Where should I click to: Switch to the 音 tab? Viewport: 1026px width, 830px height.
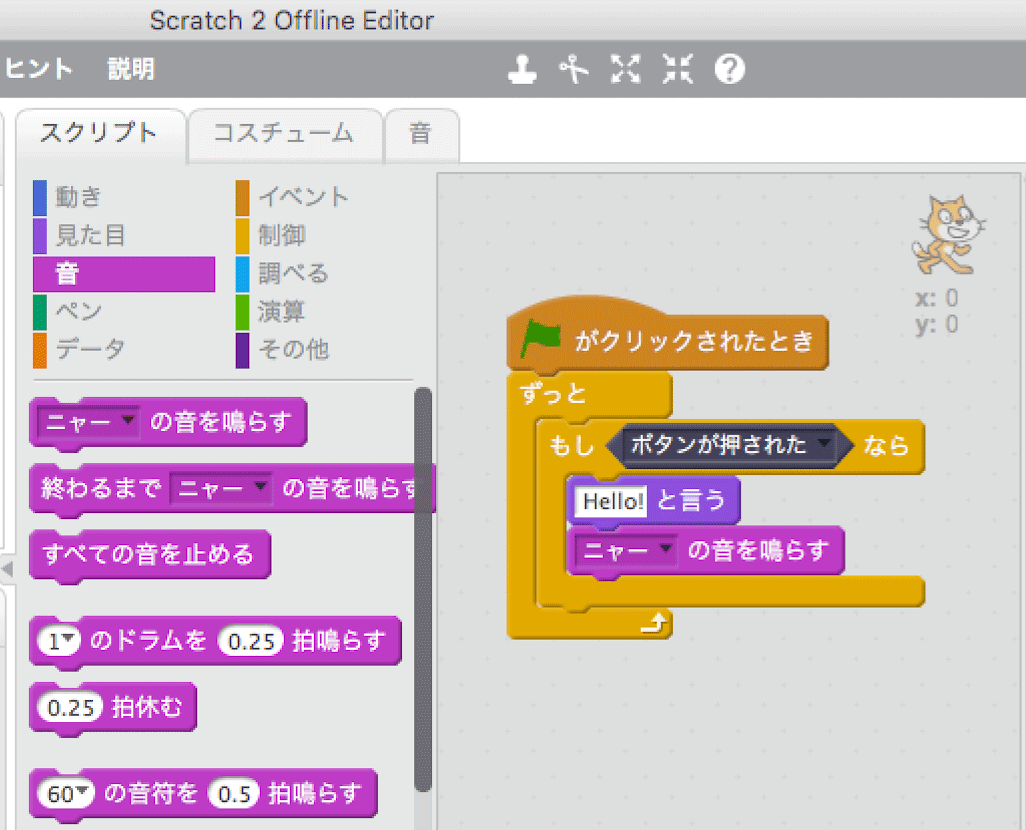tap(420, 134)
